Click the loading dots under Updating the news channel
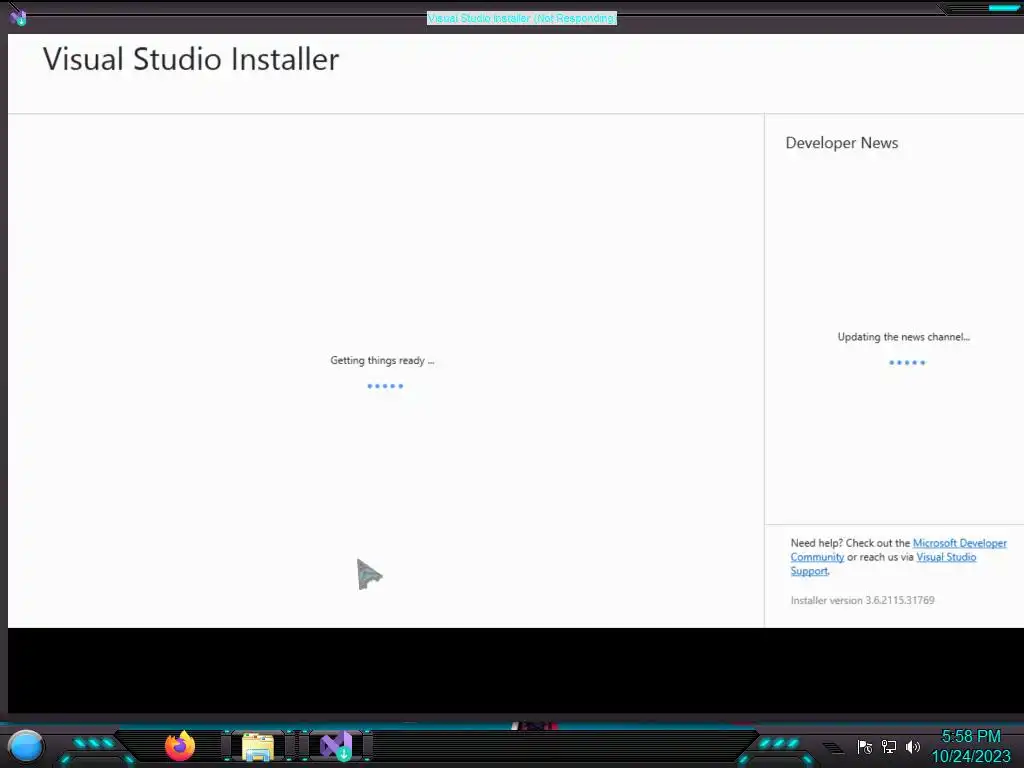1024x768 pixels. 907,362
